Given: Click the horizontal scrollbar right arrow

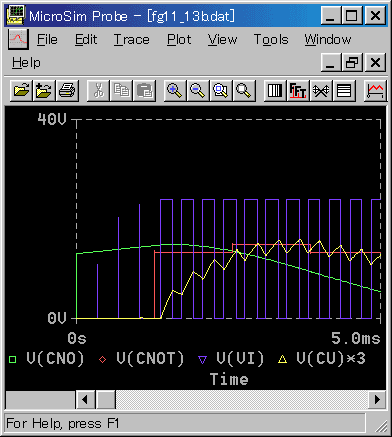Looking at the screenshot, I should (377, 399).
